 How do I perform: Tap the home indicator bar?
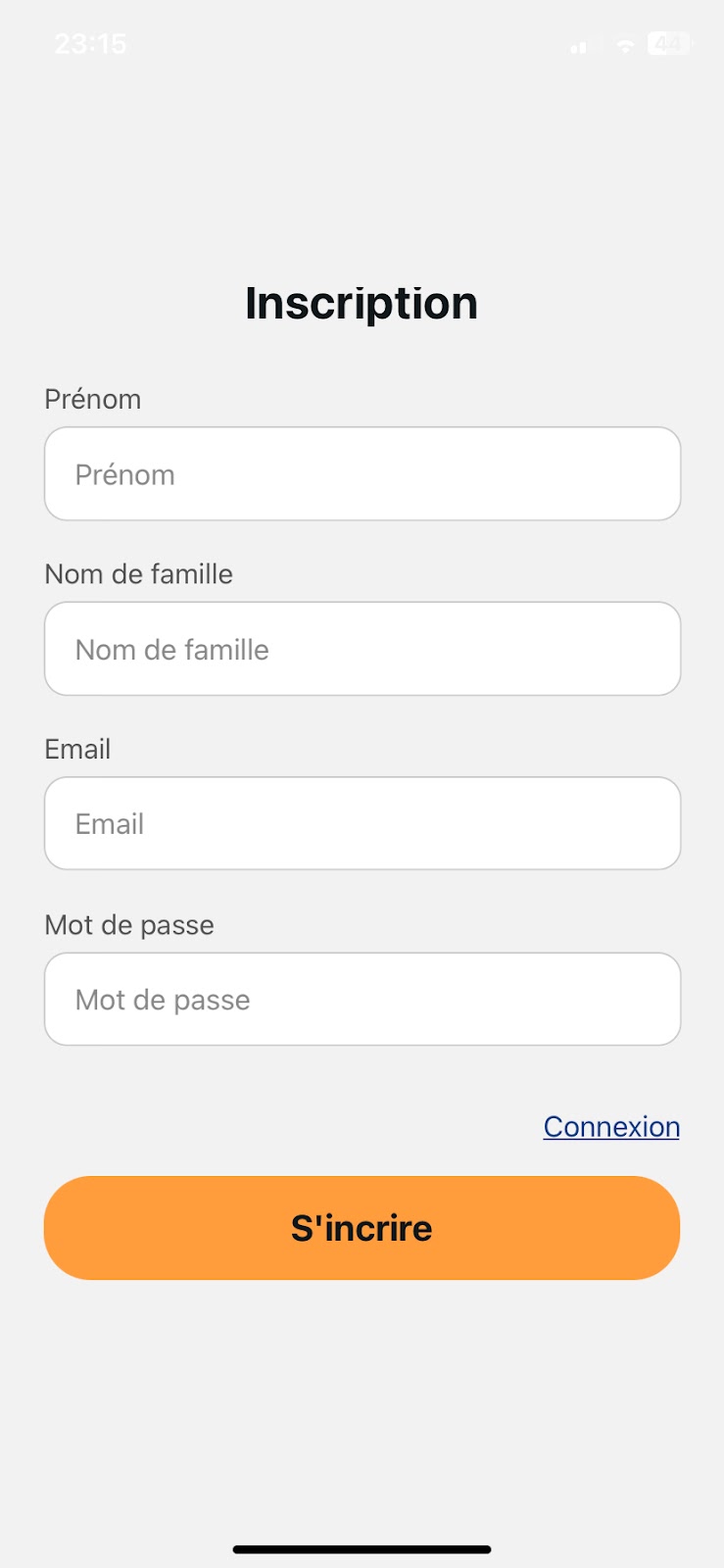point(362,1549)
